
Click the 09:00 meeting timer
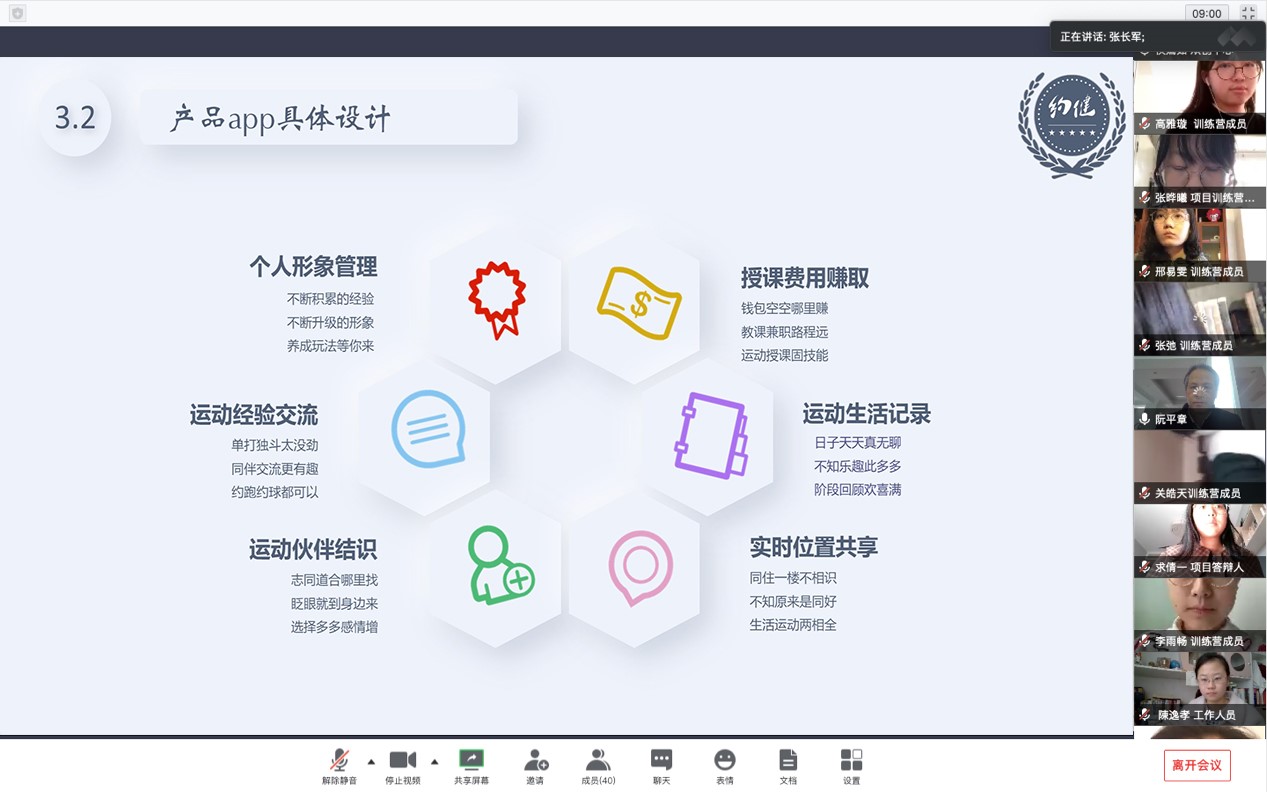tap(1207, 13)
